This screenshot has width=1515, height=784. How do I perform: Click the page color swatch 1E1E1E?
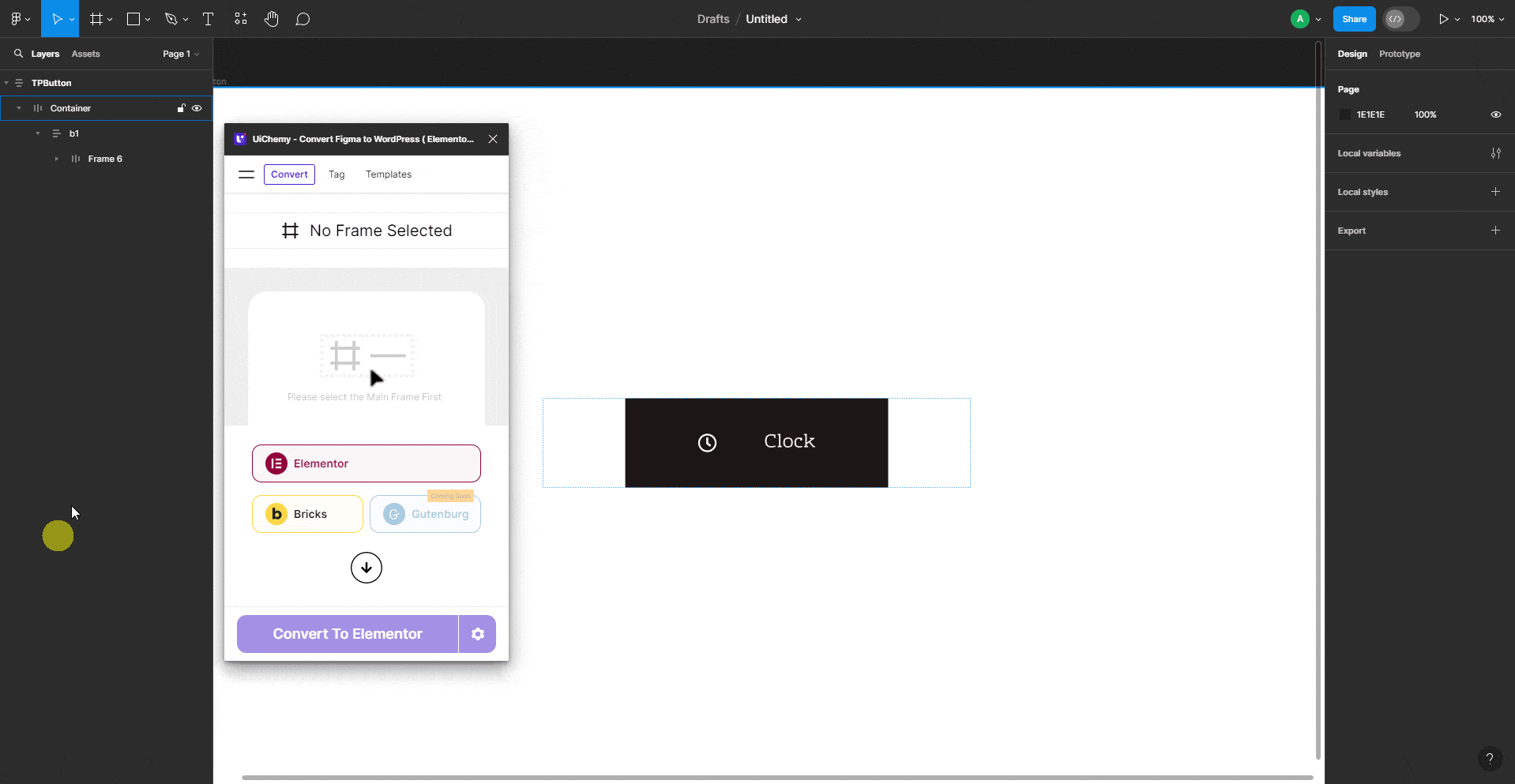coord(1344,114)
